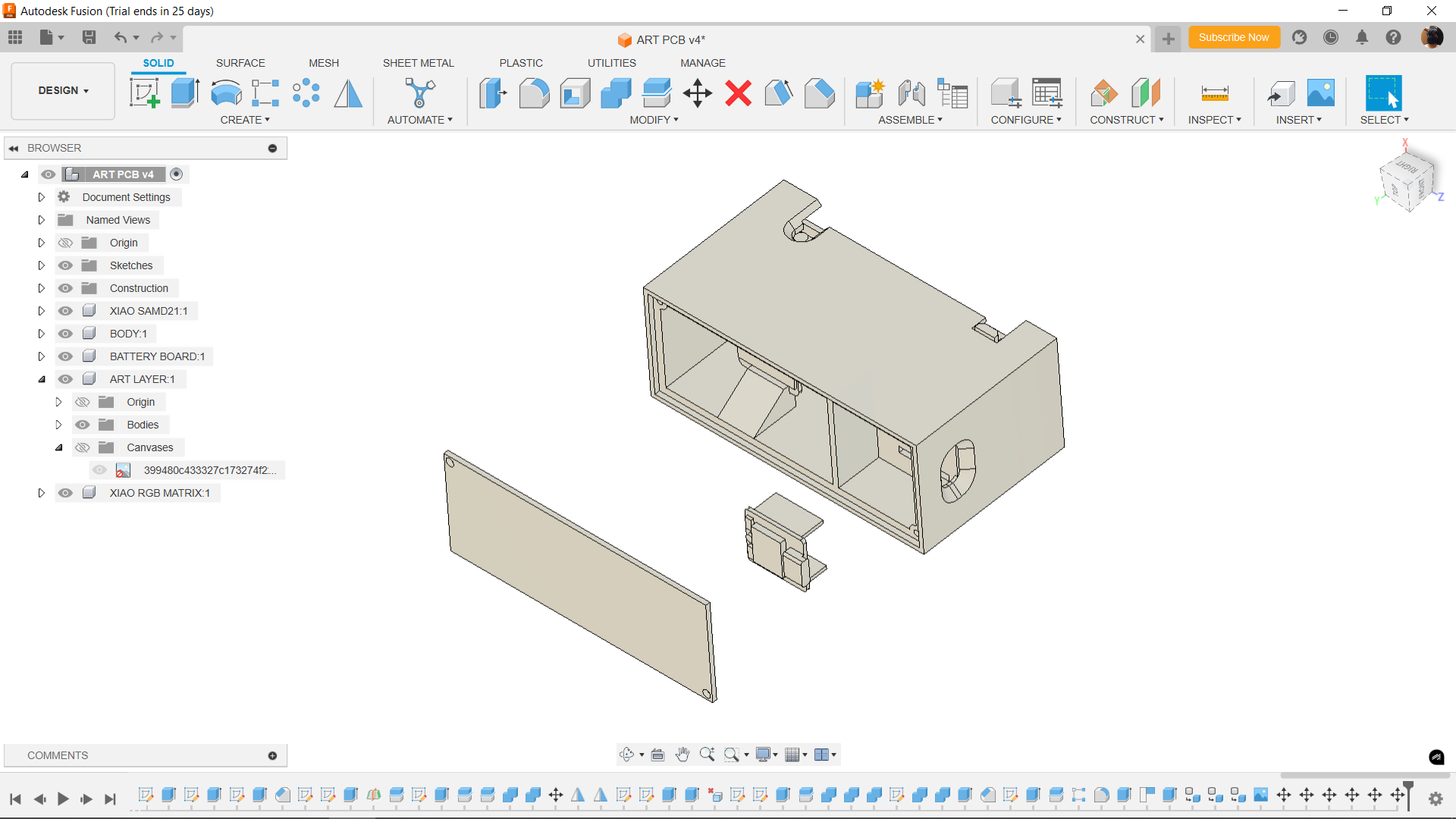Select the Extrude tool
This screenshot has width=1456, height=819.
pyautogui.click(x=185, y=93)
